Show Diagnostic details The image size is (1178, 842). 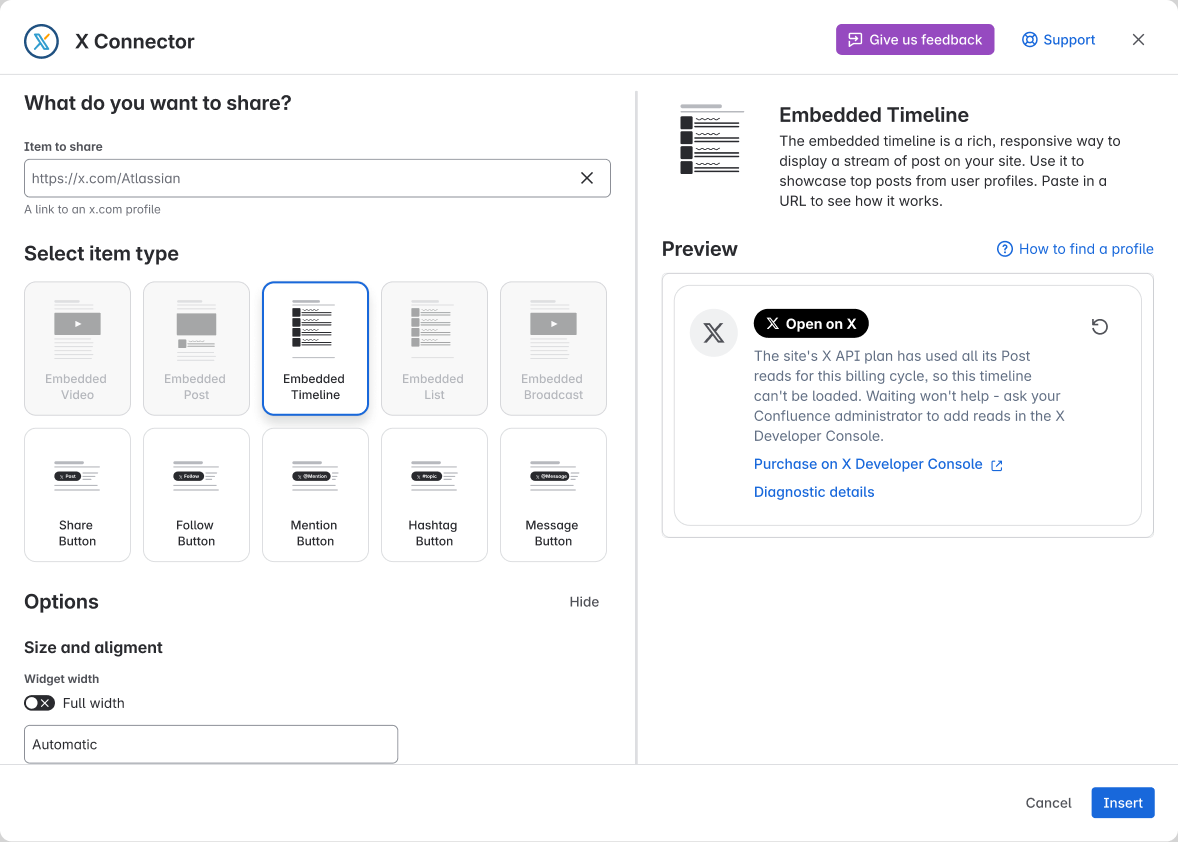tap(814, 492)
